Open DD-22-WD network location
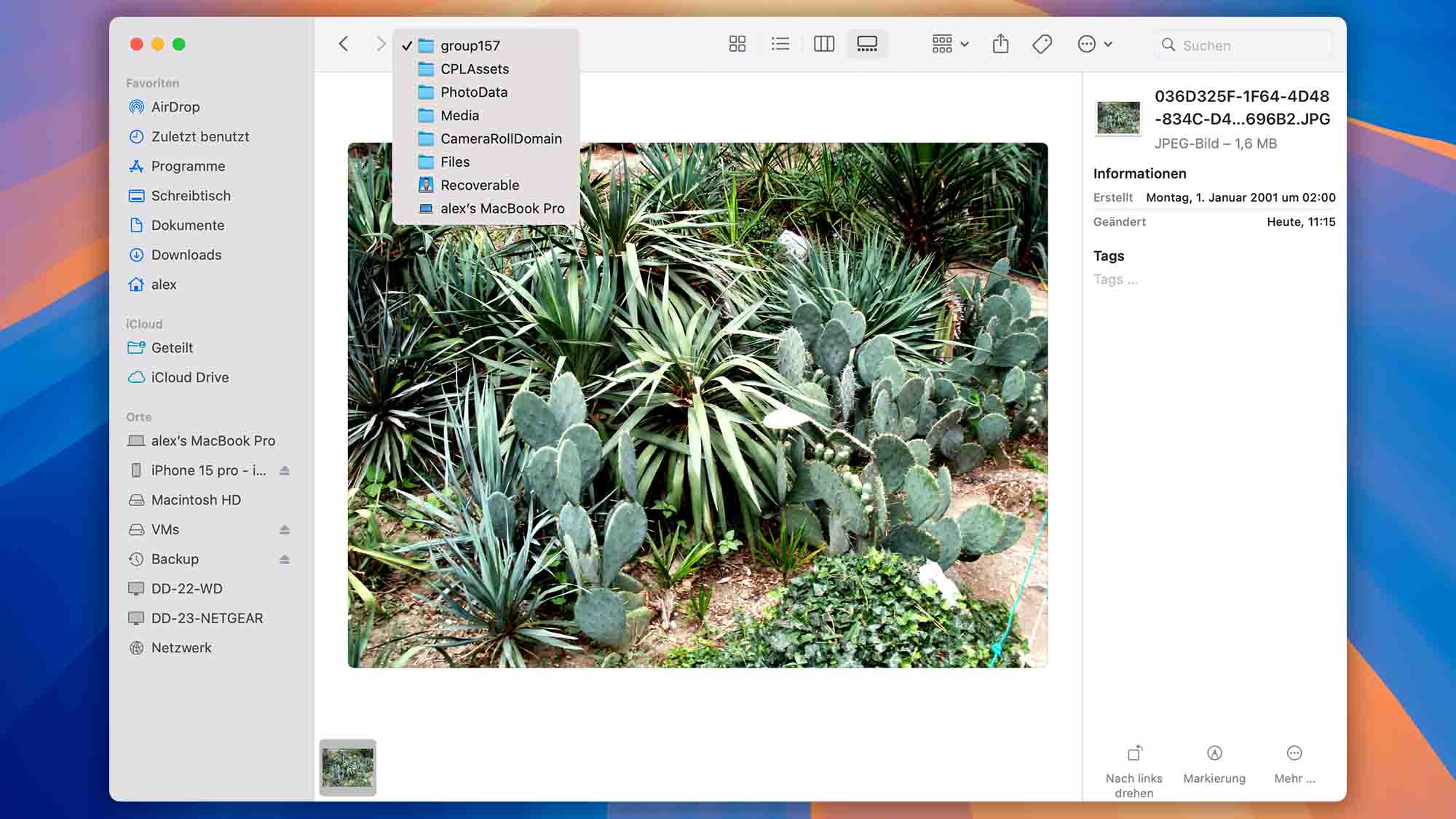The image size is (1456, 819). [x=211, y=589]
